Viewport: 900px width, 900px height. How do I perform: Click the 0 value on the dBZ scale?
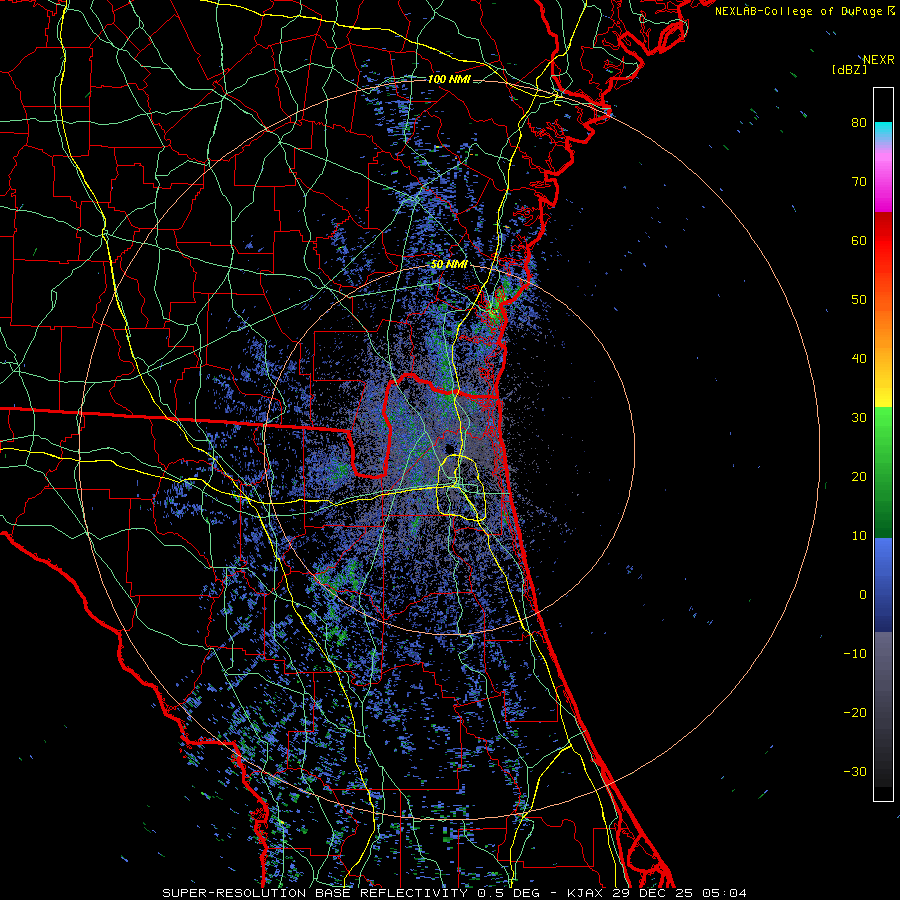[x=863, y=595]
